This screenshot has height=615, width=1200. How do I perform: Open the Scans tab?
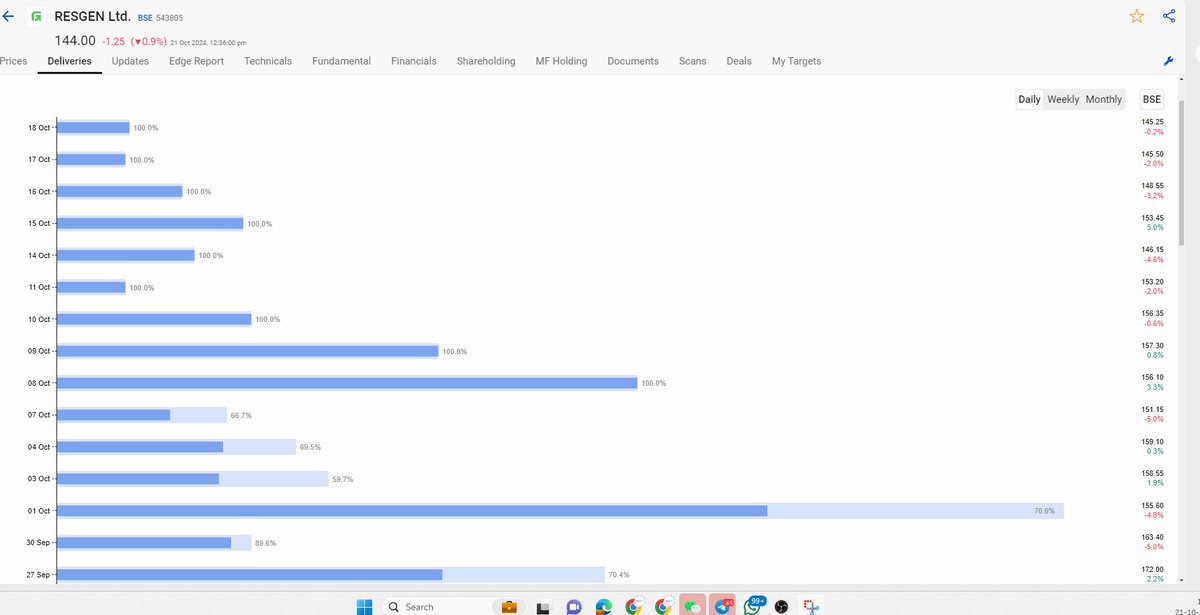pos(692,61)
